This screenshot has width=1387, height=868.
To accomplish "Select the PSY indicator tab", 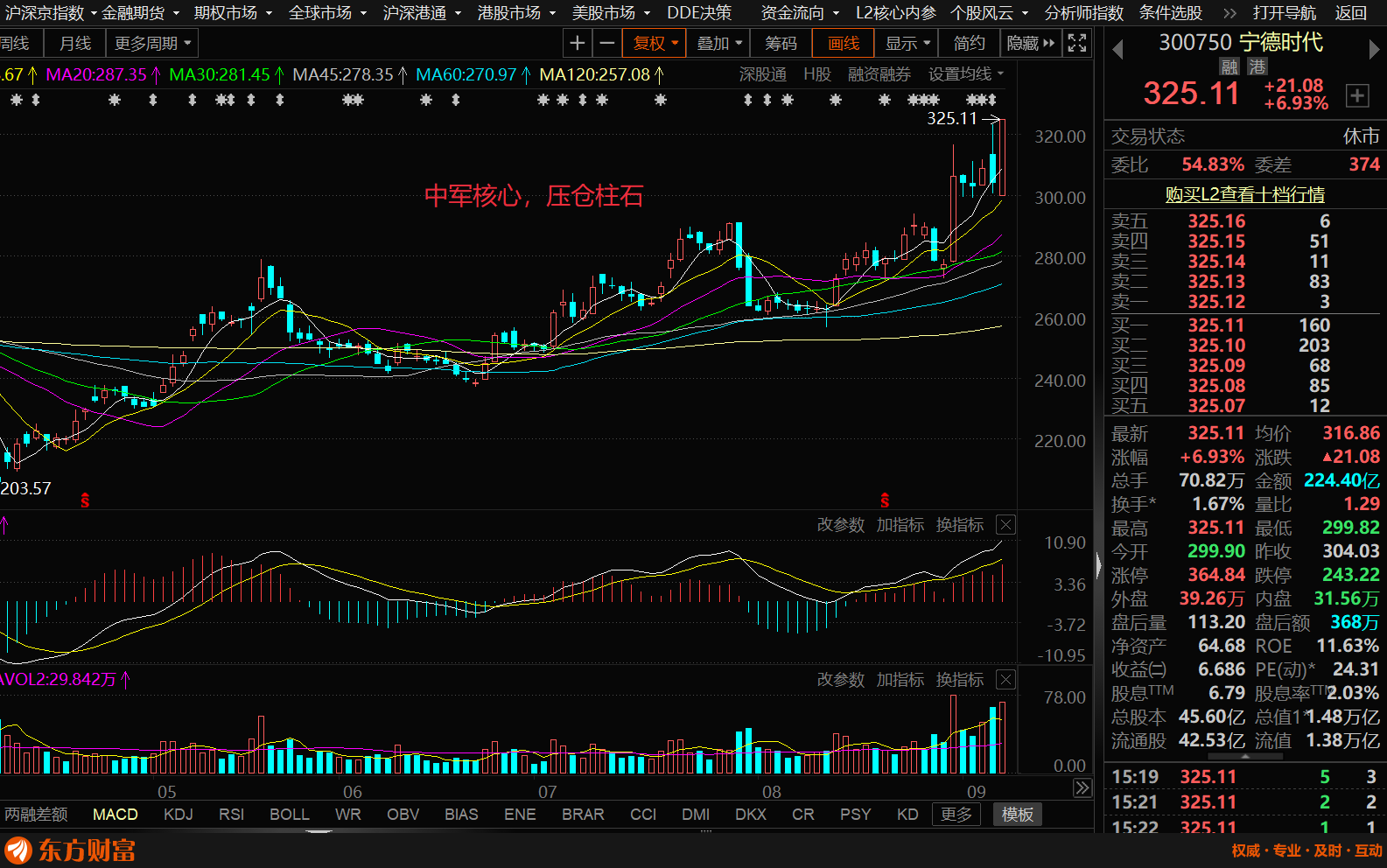I will [x=855, y=815].
